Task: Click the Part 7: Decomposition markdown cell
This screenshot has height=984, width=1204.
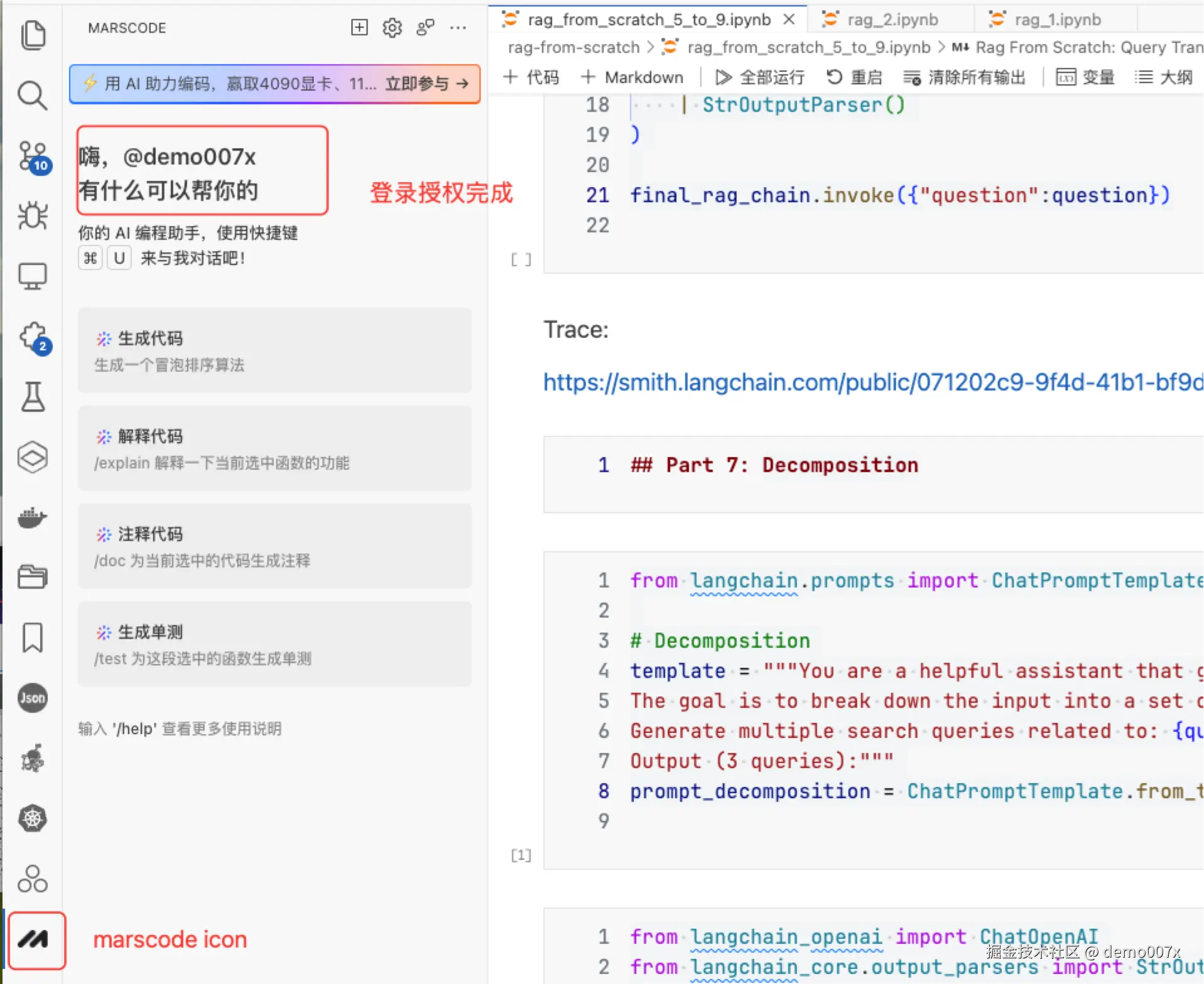Action: pos(873,474)
